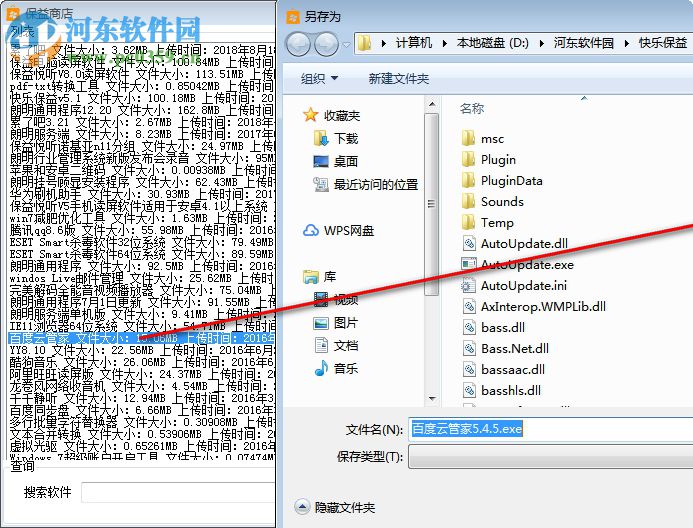Click sidebar scrollbar down arrow
The height and width of the screenshot is (528, 693).
[x=432, y=399]
